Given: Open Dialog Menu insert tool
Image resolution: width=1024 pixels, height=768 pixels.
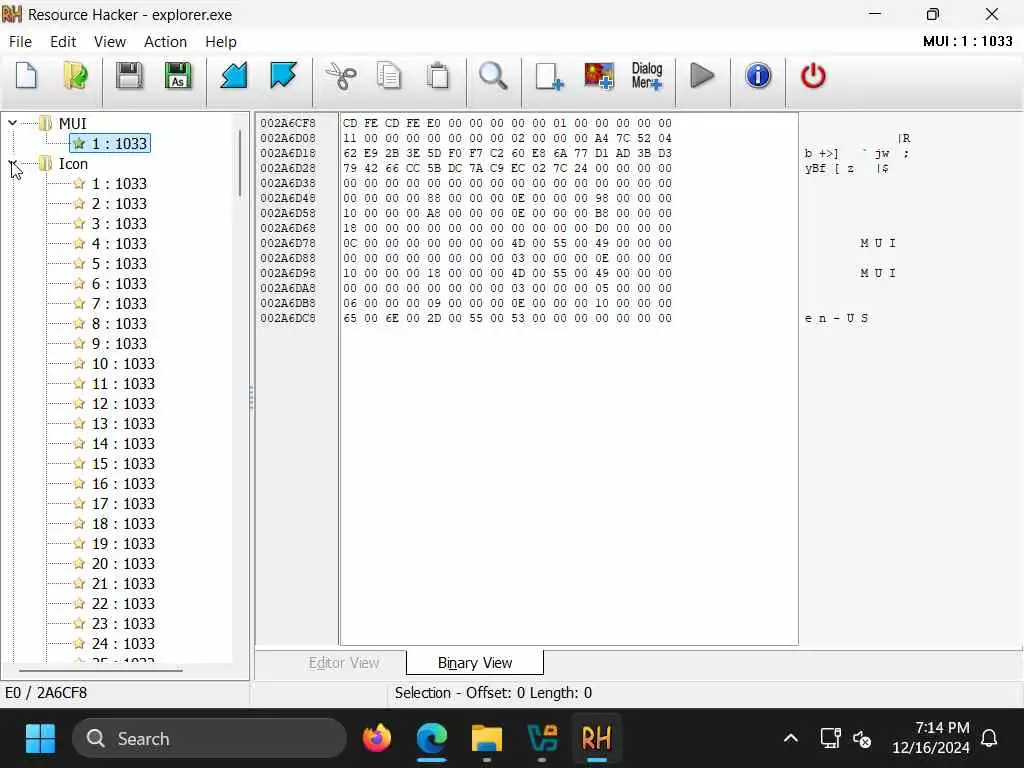Looking at the screenshot, I should tap(647, 76).
